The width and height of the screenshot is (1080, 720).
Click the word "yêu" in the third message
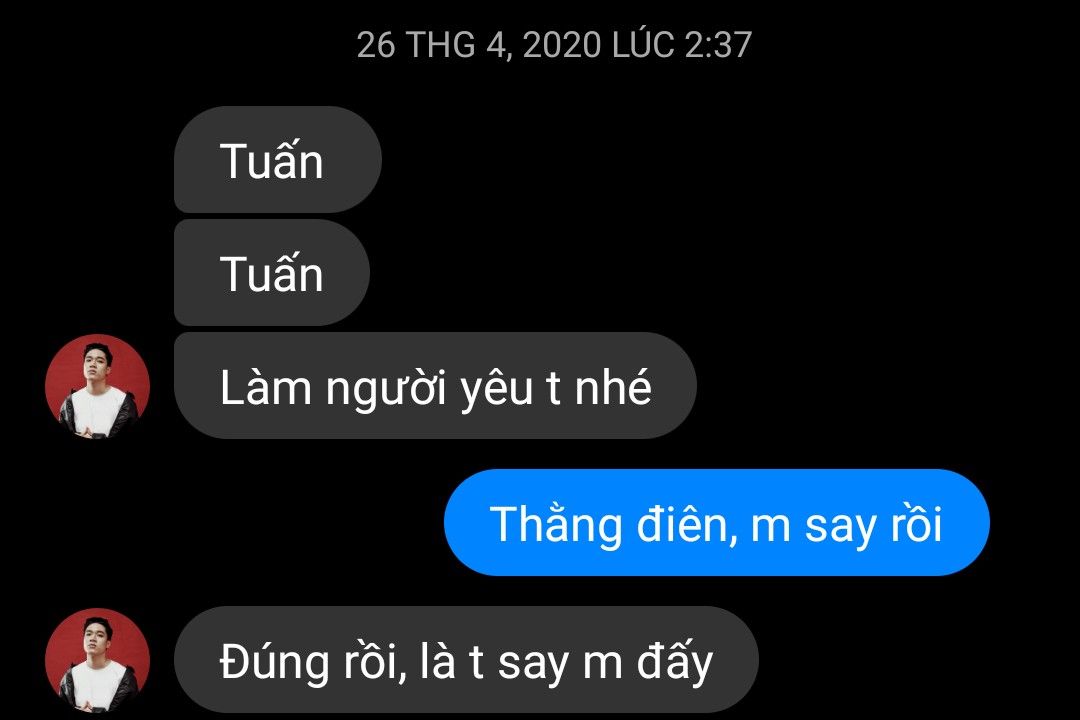(x=496, y=389)
